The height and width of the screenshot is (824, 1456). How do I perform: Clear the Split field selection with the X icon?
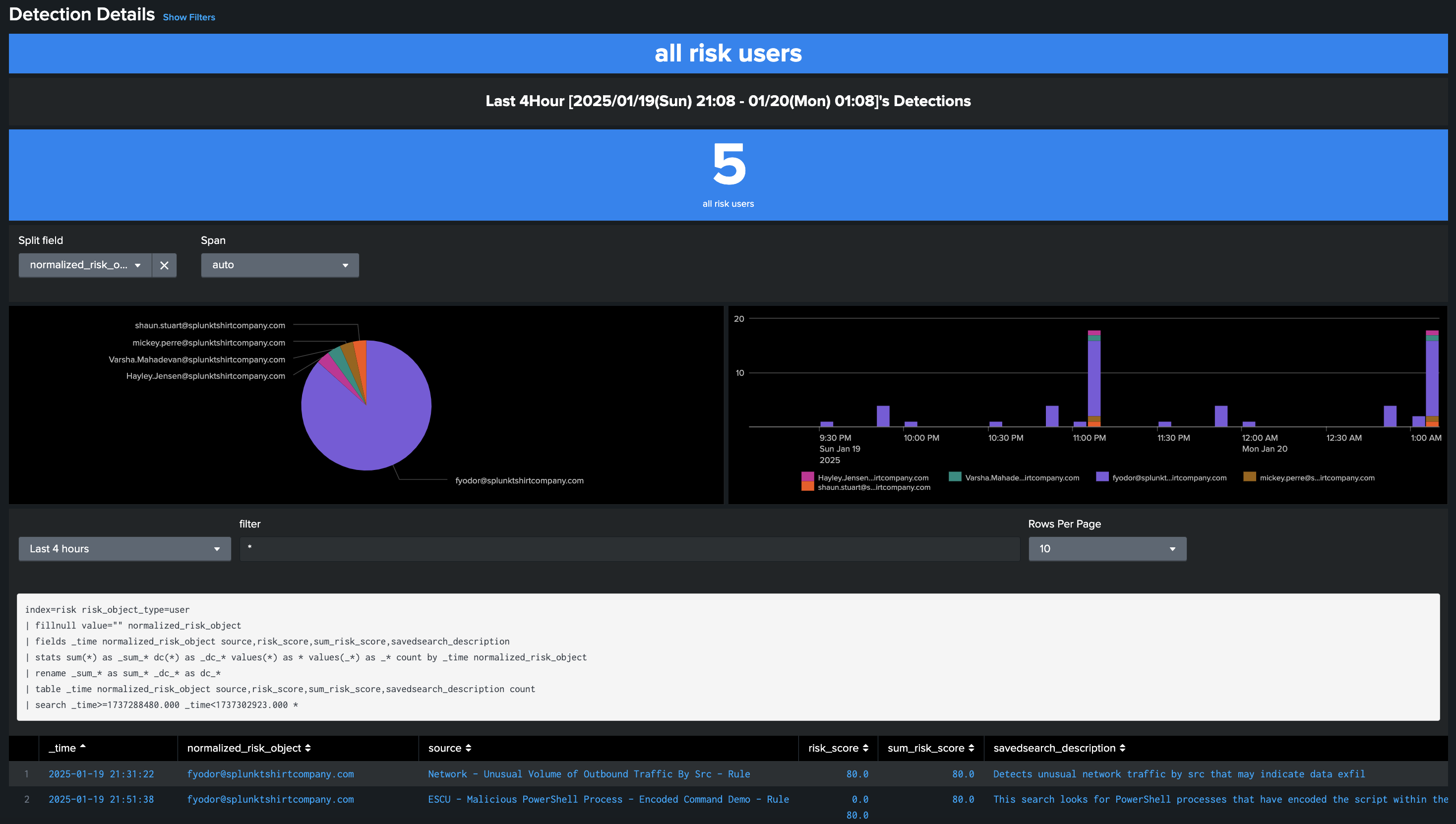point(164,265)
